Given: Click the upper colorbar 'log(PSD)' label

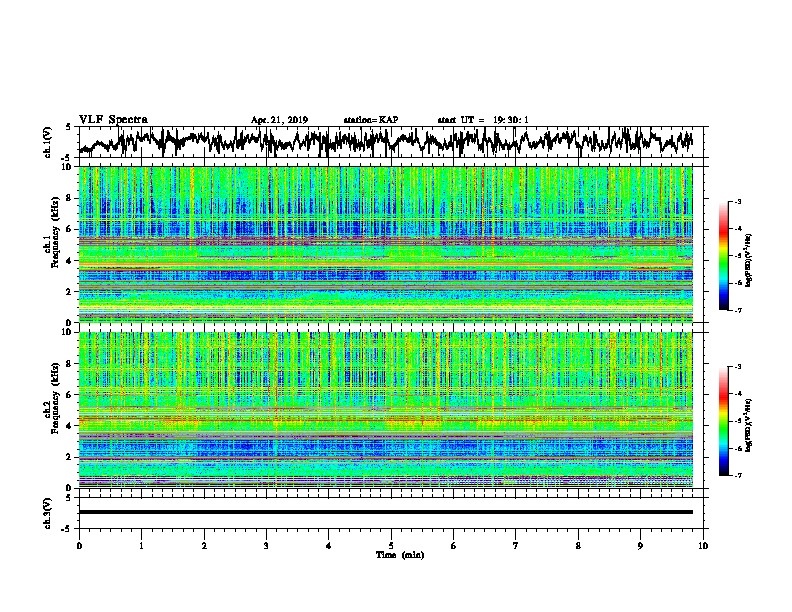Looking at the screenshot, I should (749, 261).
